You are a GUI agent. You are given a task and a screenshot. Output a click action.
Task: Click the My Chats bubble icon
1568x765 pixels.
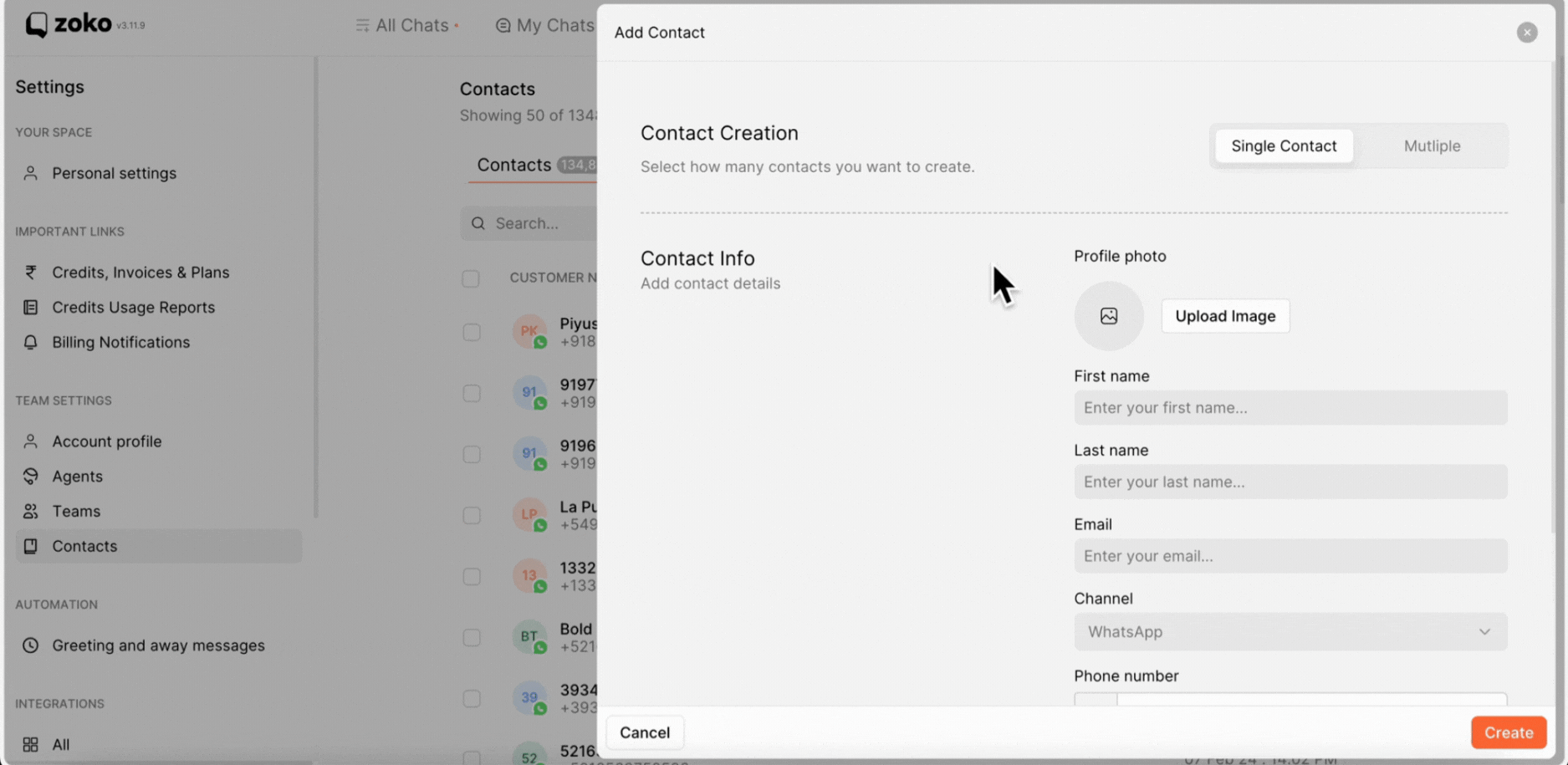click(503, 25)
